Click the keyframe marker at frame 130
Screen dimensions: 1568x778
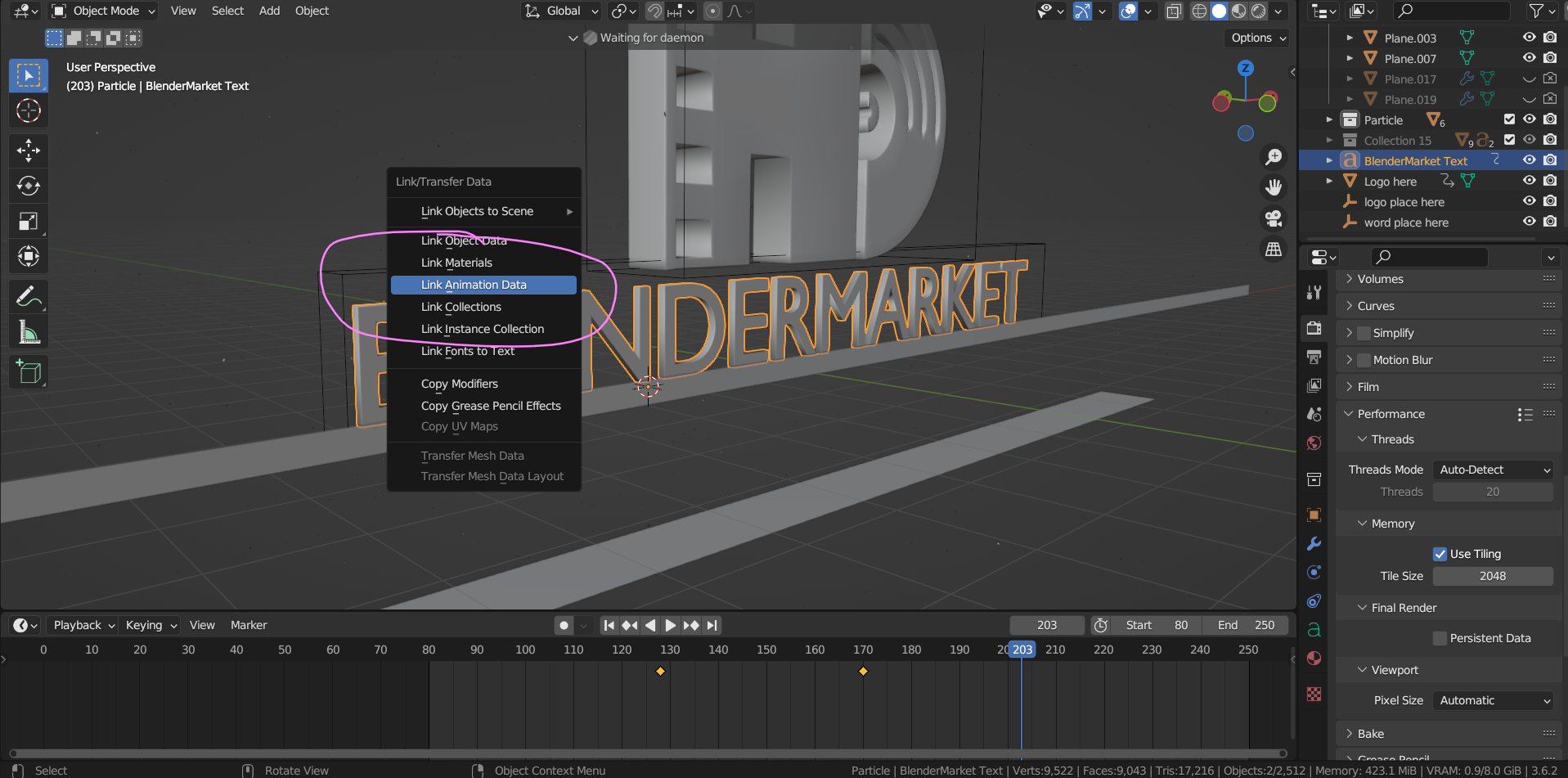660,671
